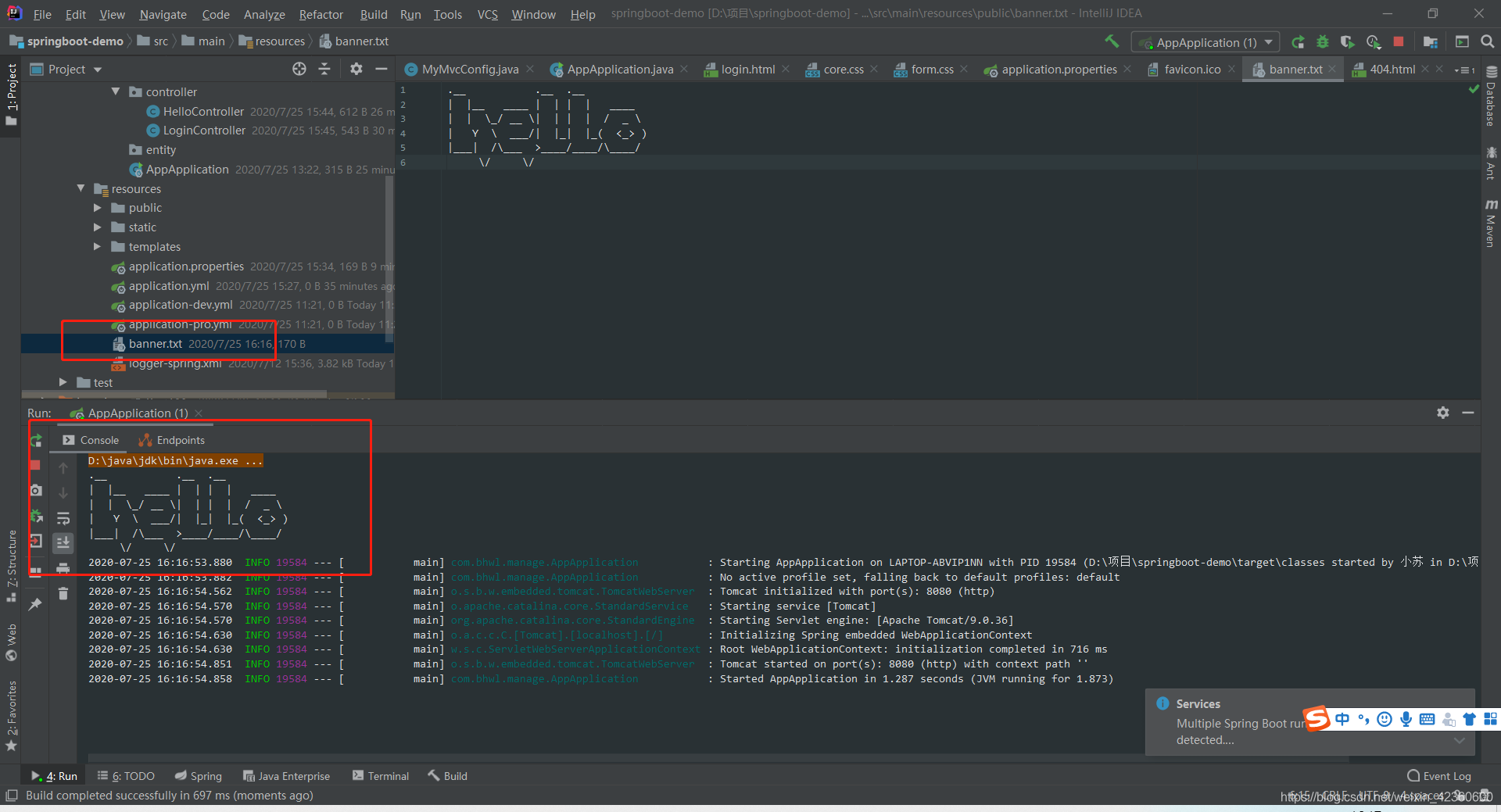Switch to the Endpoints tab
Viewport: 1501px width, 812px height.
pyautogui.click(x=171, y=440)
